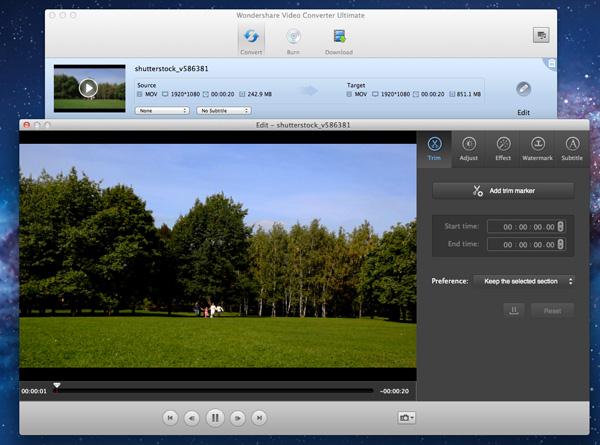Open the Convert section in the main toolbar
Image resolution: width=600 pixels, height=445 pixels.
coord(251,41)
